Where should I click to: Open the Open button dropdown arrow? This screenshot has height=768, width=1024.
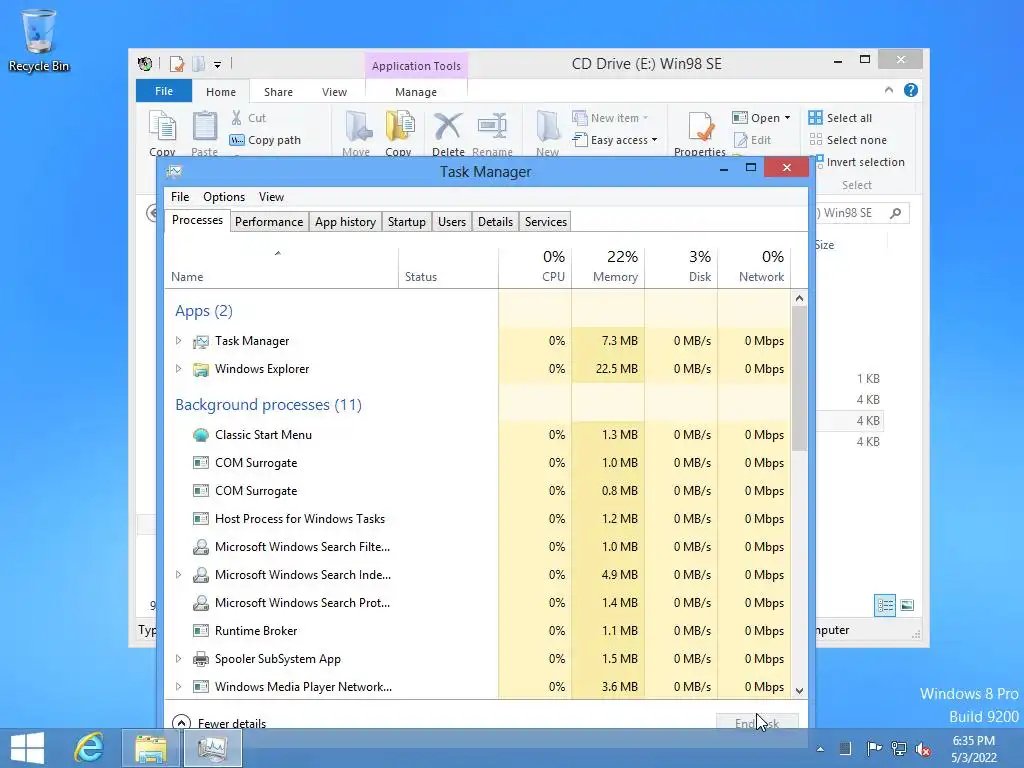(788, 118)
